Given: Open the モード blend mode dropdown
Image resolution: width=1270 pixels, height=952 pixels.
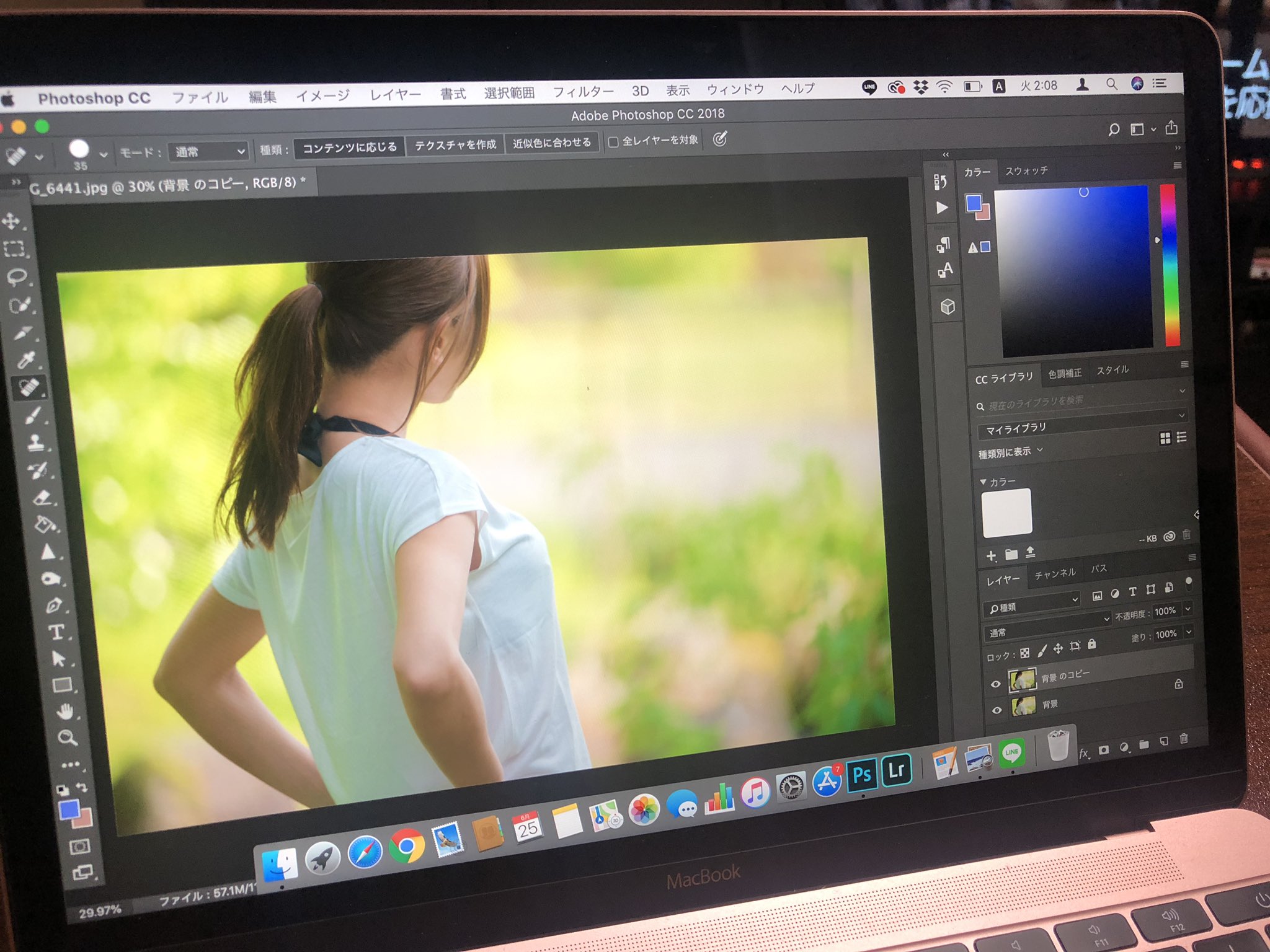Looking at the screenshot, I should coord(208,151).
